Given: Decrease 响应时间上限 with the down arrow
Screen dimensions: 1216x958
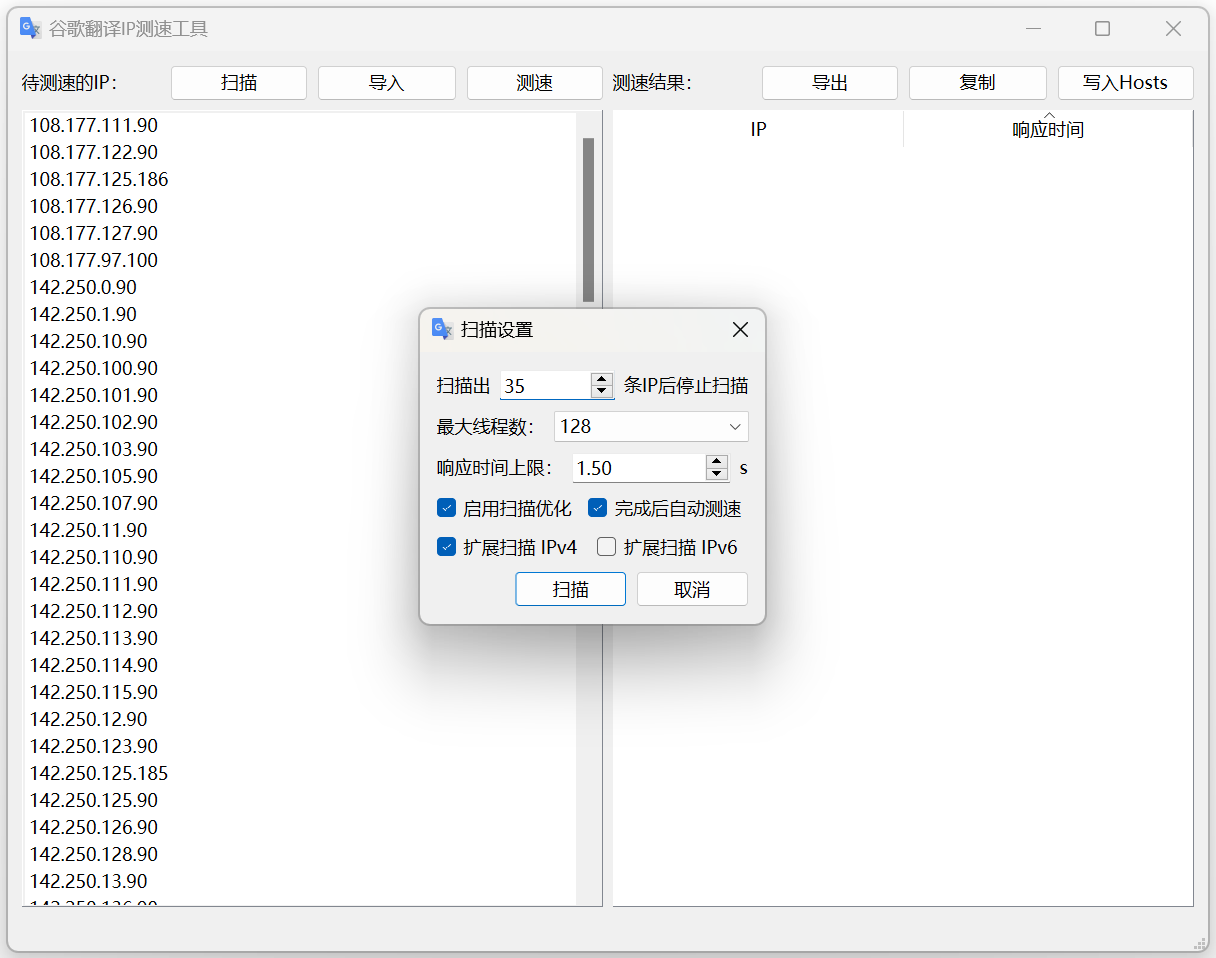Looking at the screenshot, I should click(x=716, y=474).
